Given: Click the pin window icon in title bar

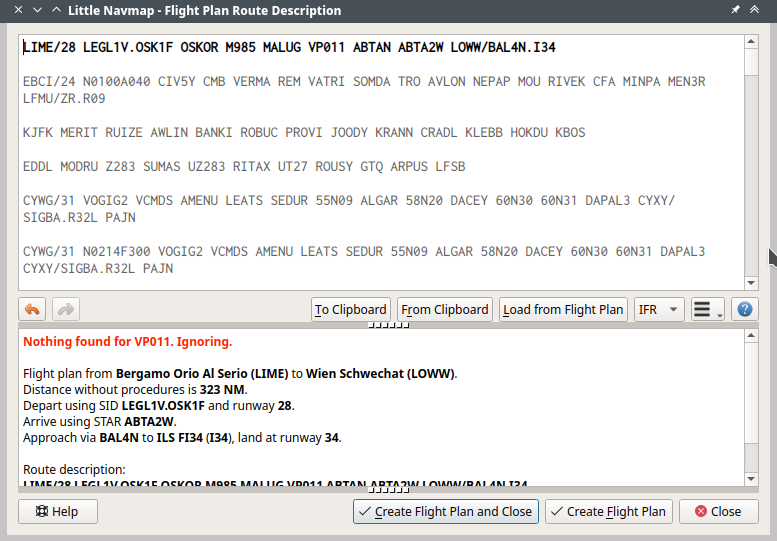Looking at the screenshot, I should click(735, 10).
